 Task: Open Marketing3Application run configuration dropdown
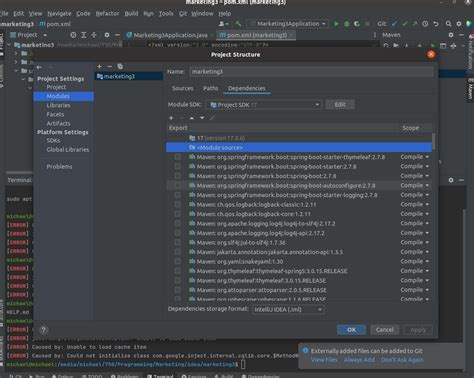288,24
